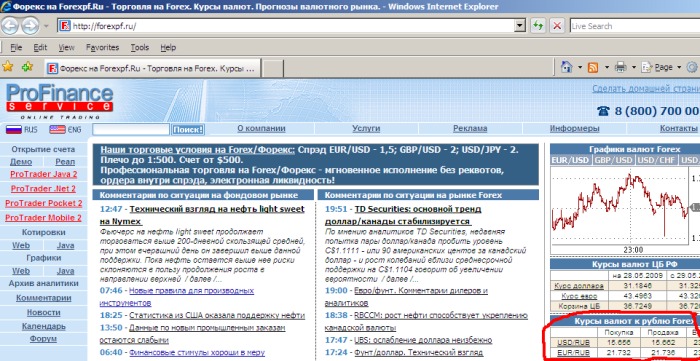Viewport: 700px width, 361px height.
Task: Open the О компании navigation link
Action: click(x=261, y=129)
